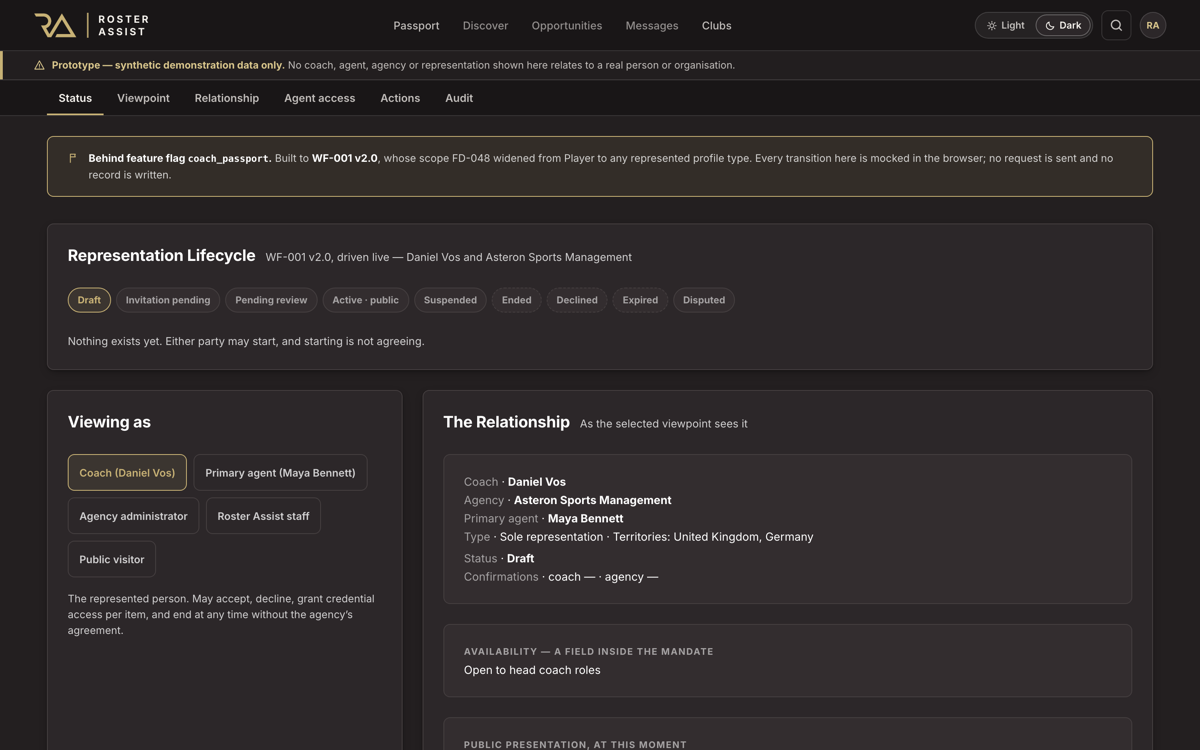Select the Declined lifecycle state
1200x750 pixels.
[577, 300]
